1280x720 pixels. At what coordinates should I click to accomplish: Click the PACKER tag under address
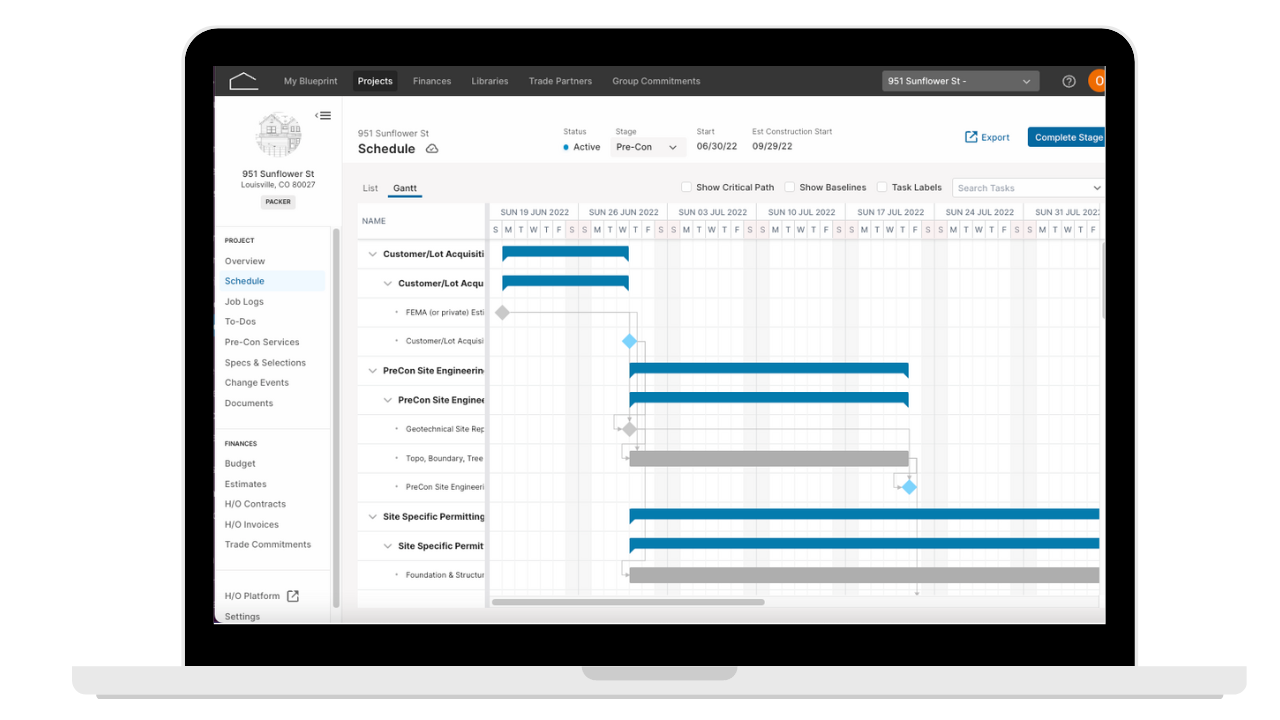coord(278,202)
